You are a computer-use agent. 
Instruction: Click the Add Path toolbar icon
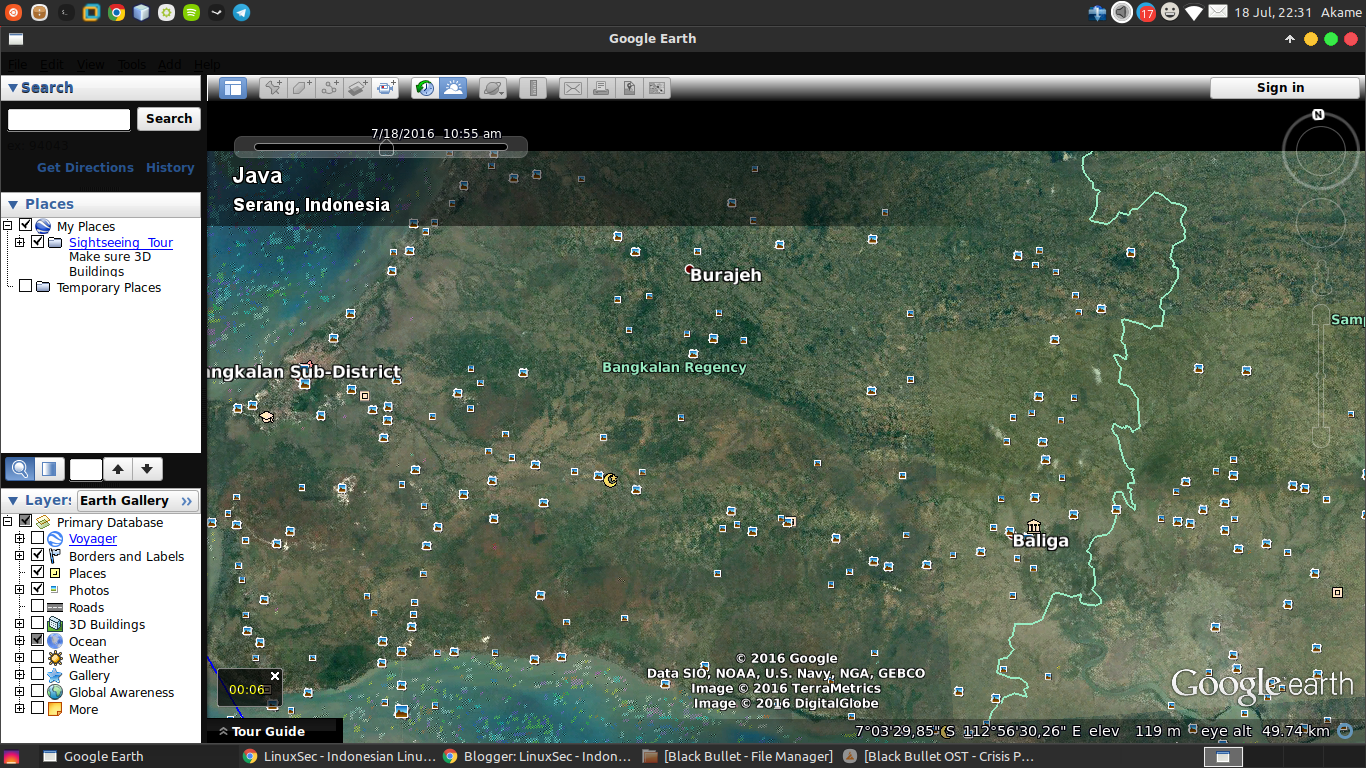[x=329, y=88]
